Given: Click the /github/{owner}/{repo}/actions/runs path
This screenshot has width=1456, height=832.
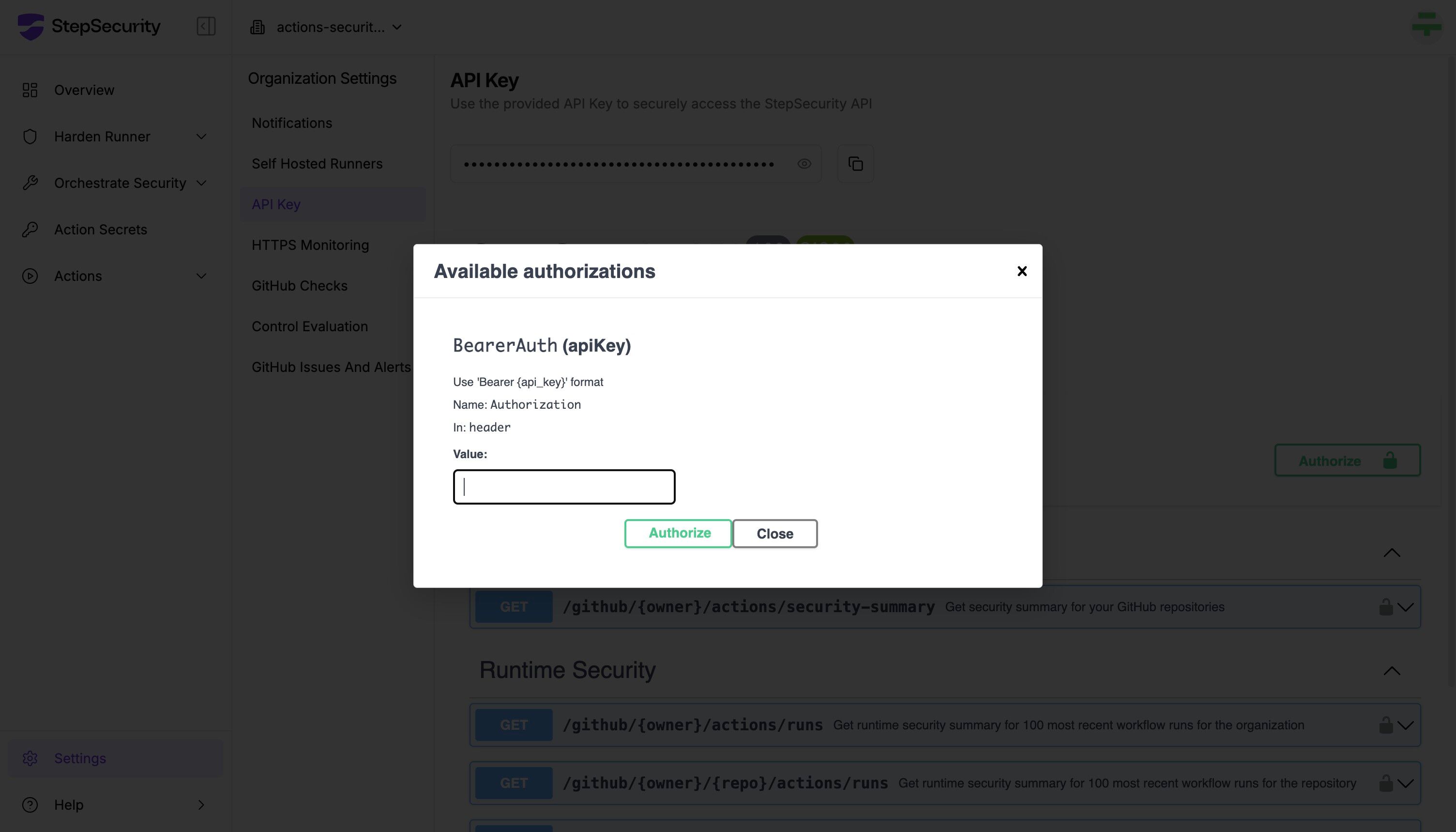Looking at the screenshot, I should coord(725,783).
